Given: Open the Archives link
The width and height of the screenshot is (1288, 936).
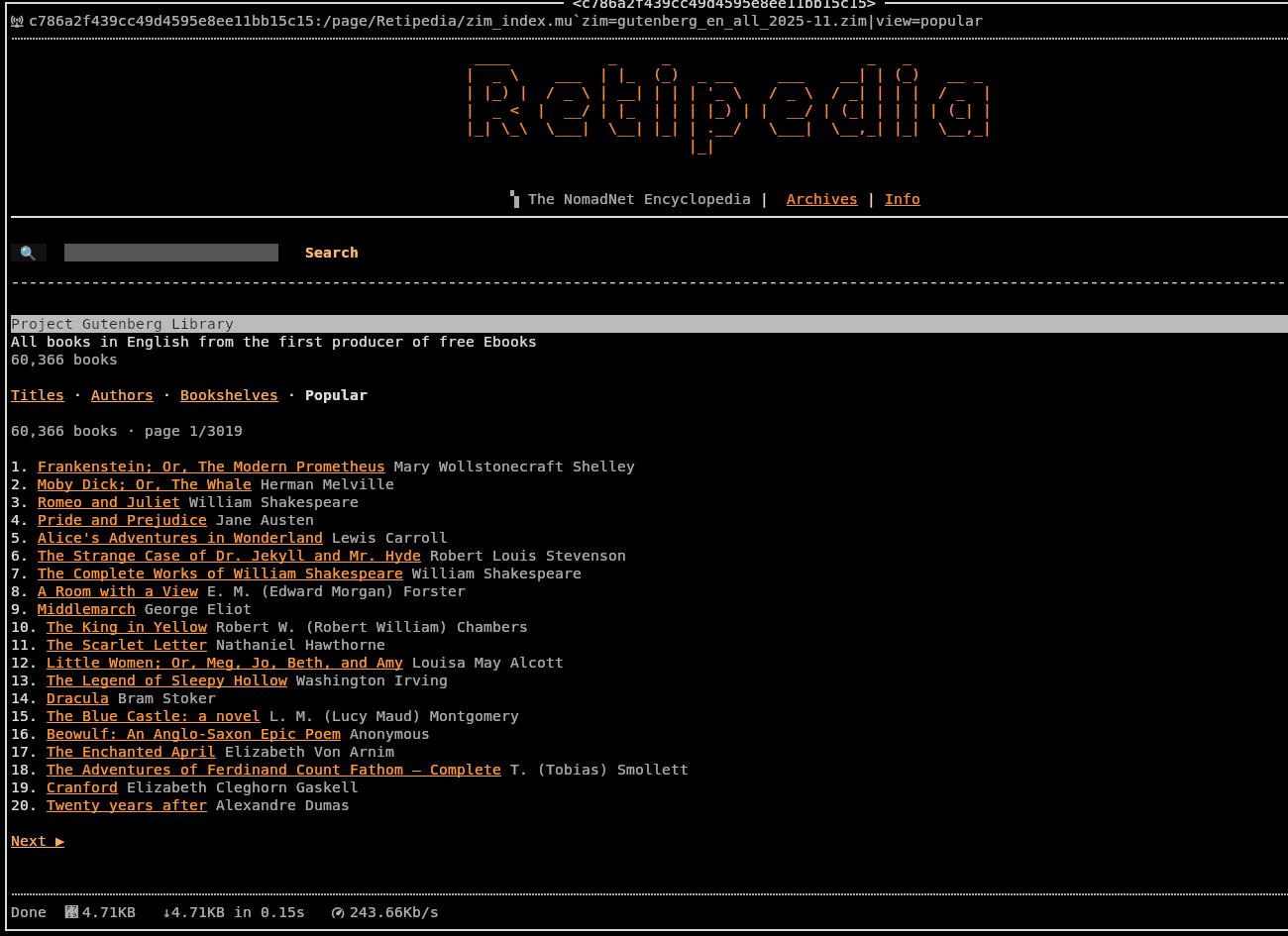Looking at the screenshot, I should click(822, 199).
